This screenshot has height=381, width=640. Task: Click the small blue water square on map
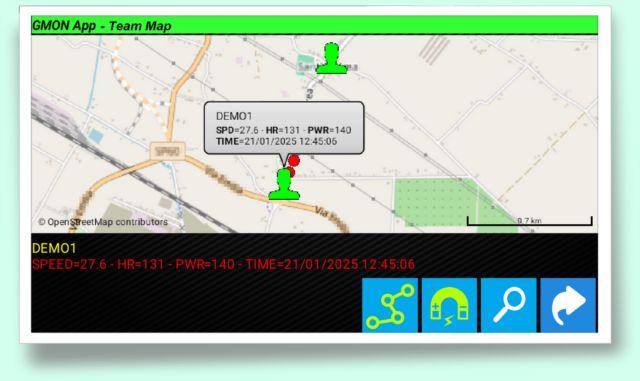(x=96, y=136)
